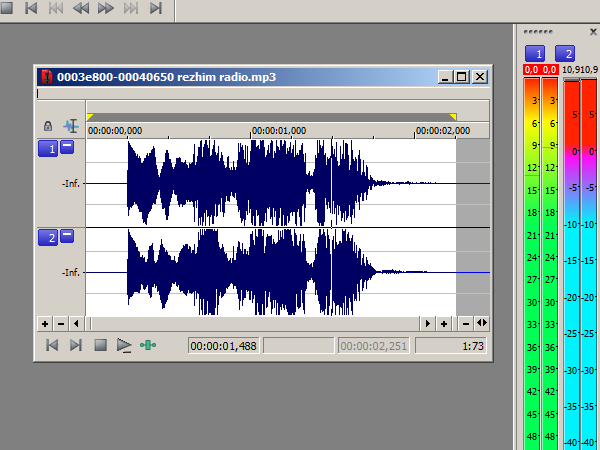600x450 pixels.
Task: Click the time zoom out minus button at bottom right
Action: [x=466, y=324]
